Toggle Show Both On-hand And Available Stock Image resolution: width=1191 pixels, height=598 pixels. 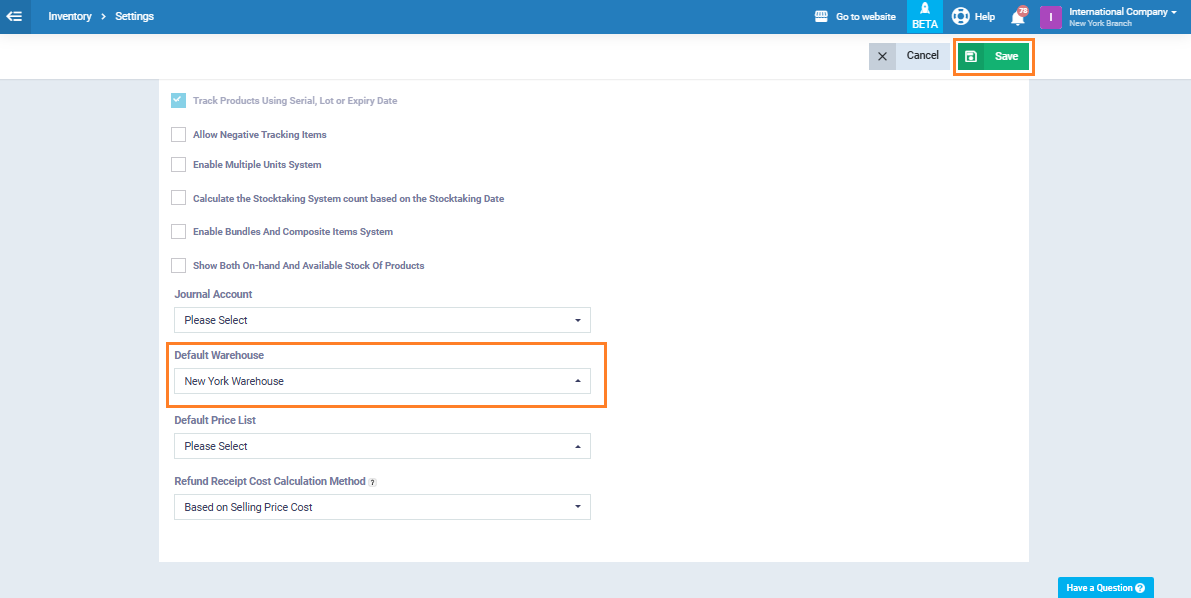tap(179, 265)
